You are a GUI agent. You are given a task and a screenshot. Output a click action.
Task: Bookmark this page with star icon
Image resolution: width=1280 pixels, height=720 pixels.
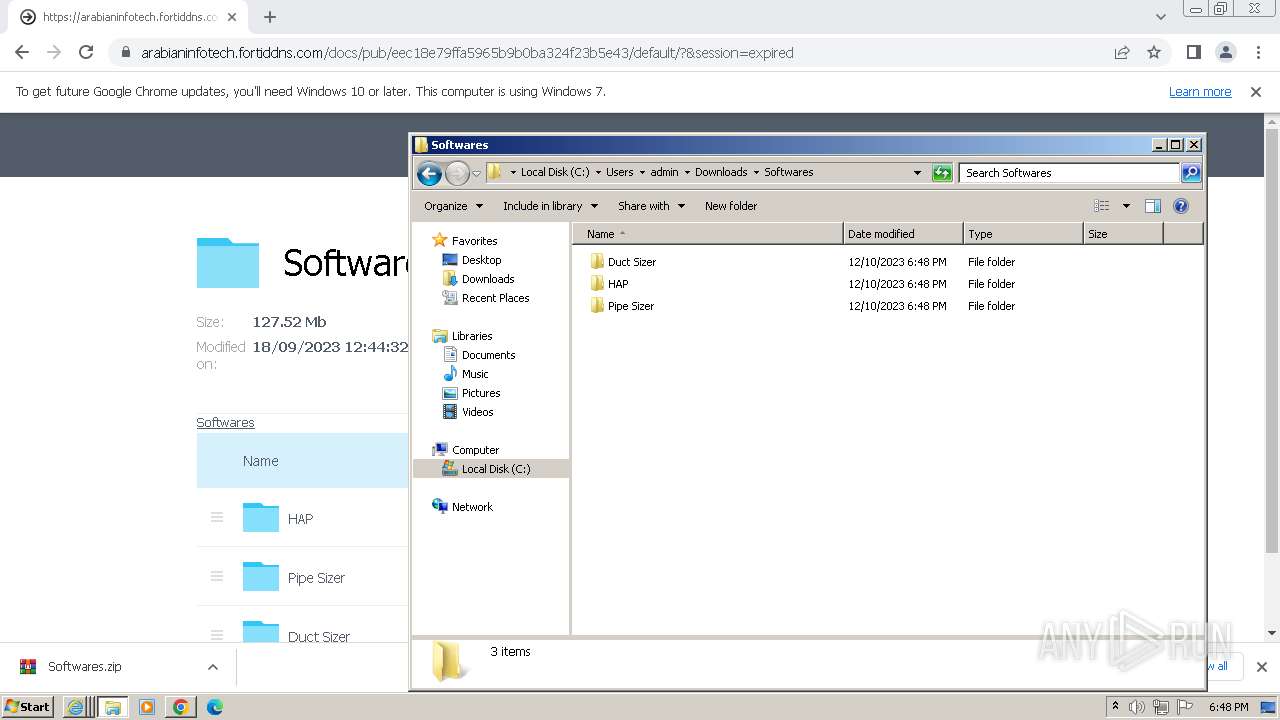point(1154,53)
